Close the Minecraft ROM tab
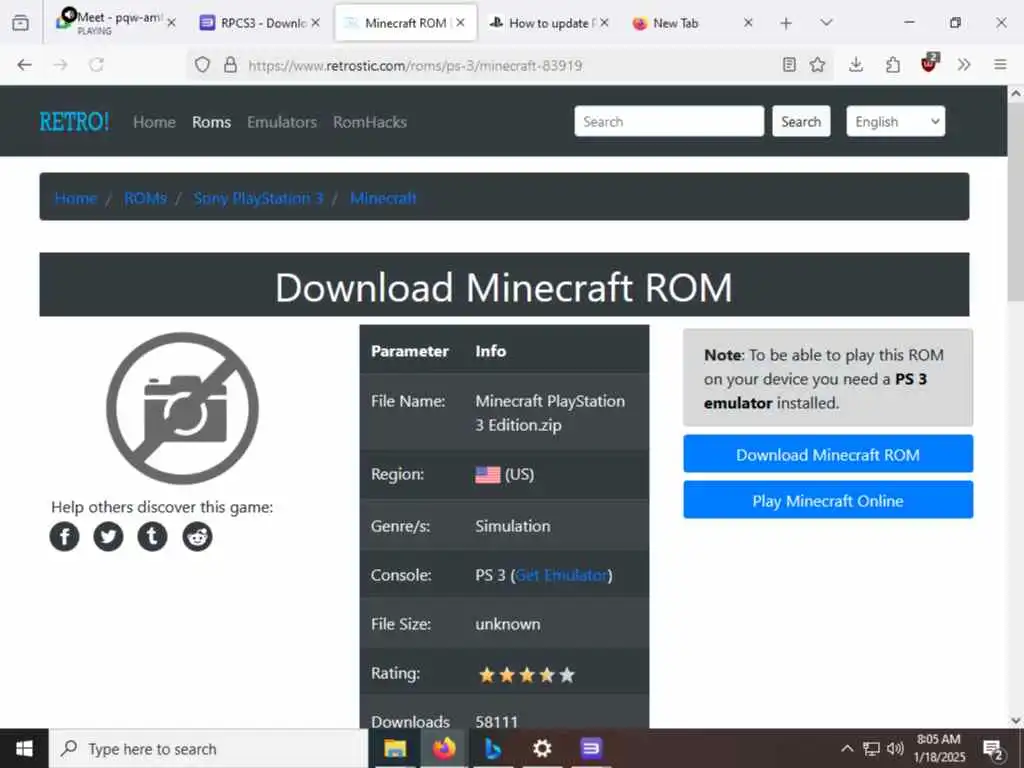 coord(460,23)
